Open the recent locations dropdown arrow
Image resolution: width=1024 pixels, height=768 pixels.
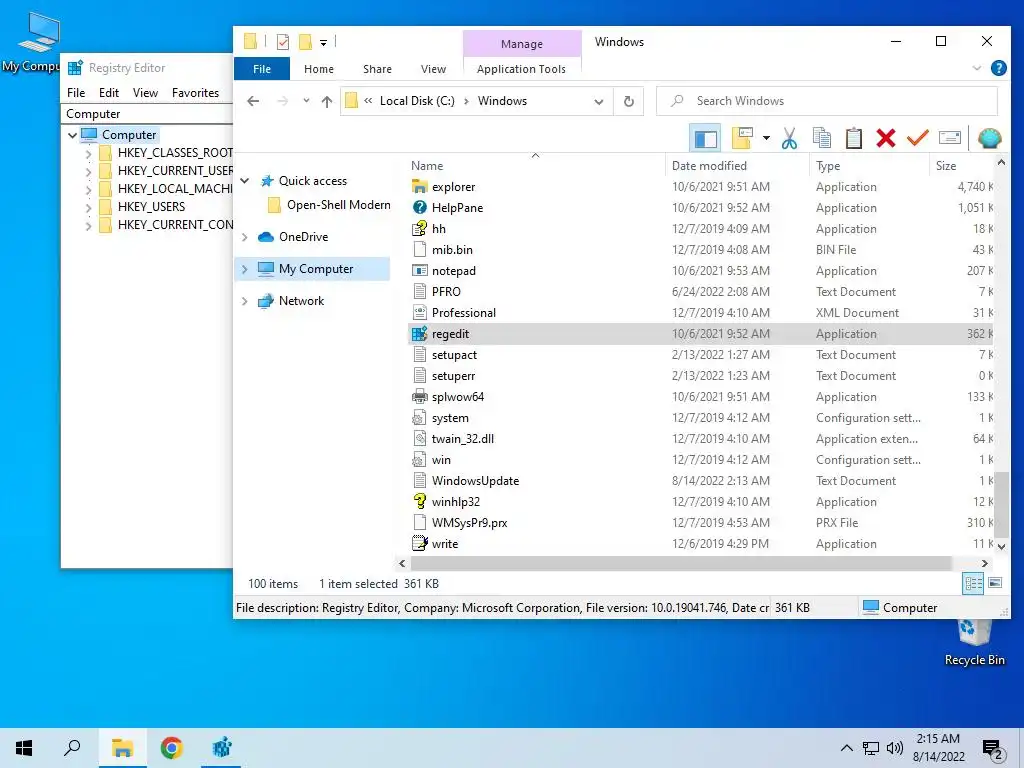(306, 101)
